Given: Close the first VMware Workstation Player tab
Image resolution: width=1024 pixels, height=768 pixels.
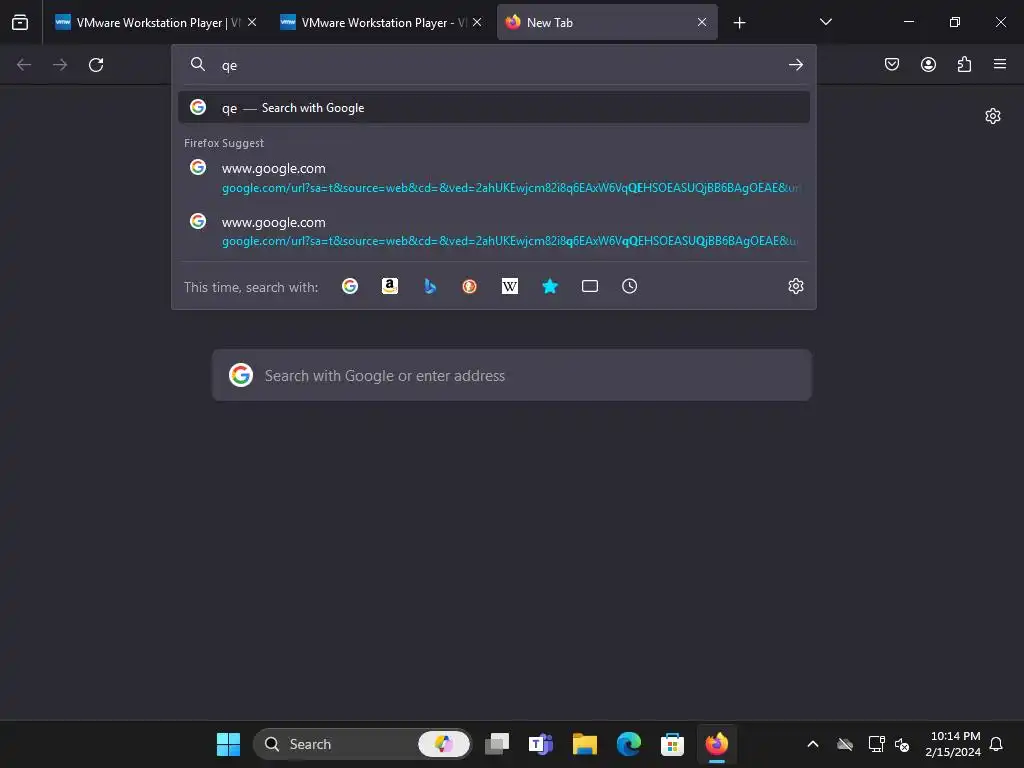Looking at the screenshot, I should point(252,22).
